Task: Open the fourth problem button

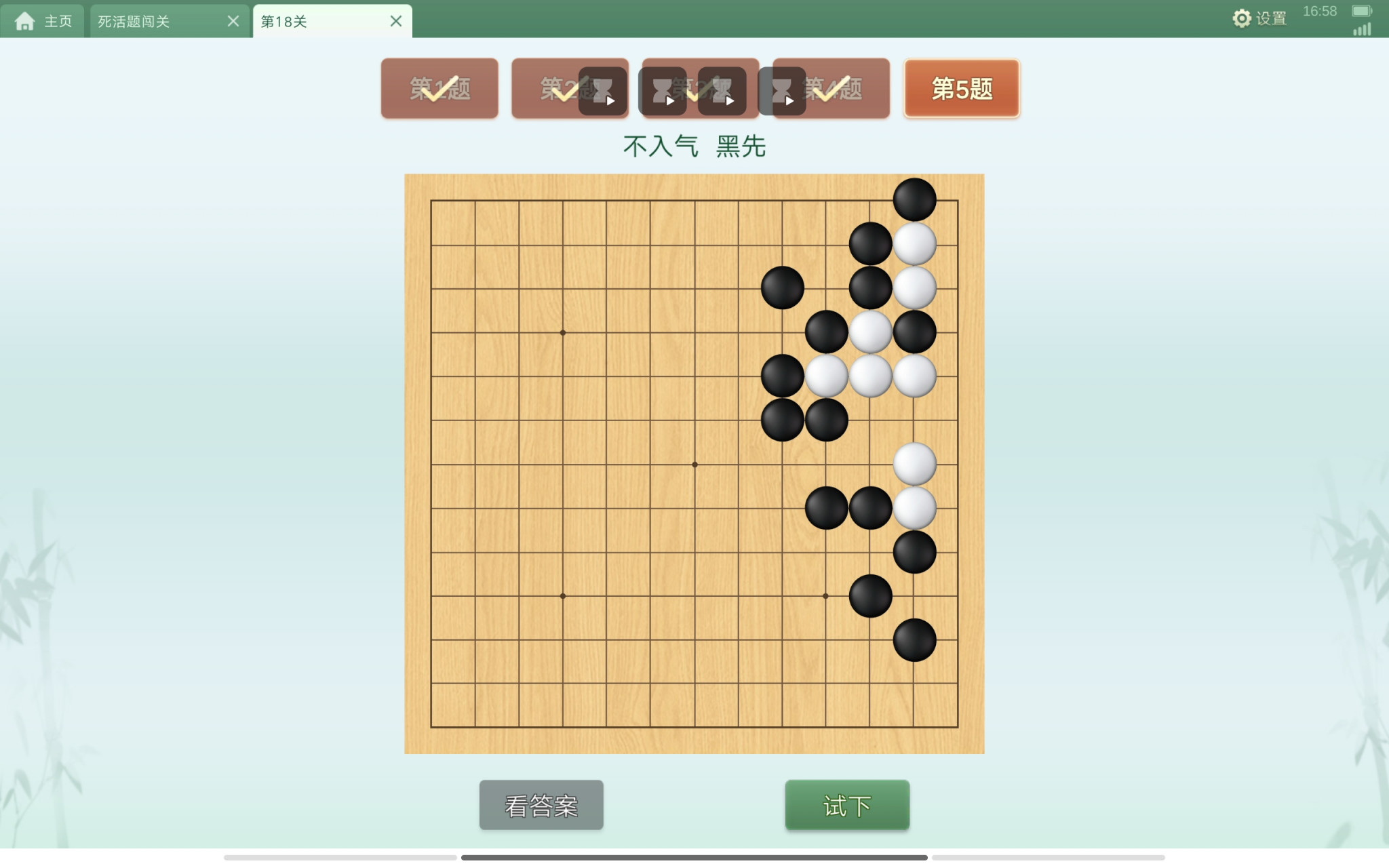Action: pos(832,88)
